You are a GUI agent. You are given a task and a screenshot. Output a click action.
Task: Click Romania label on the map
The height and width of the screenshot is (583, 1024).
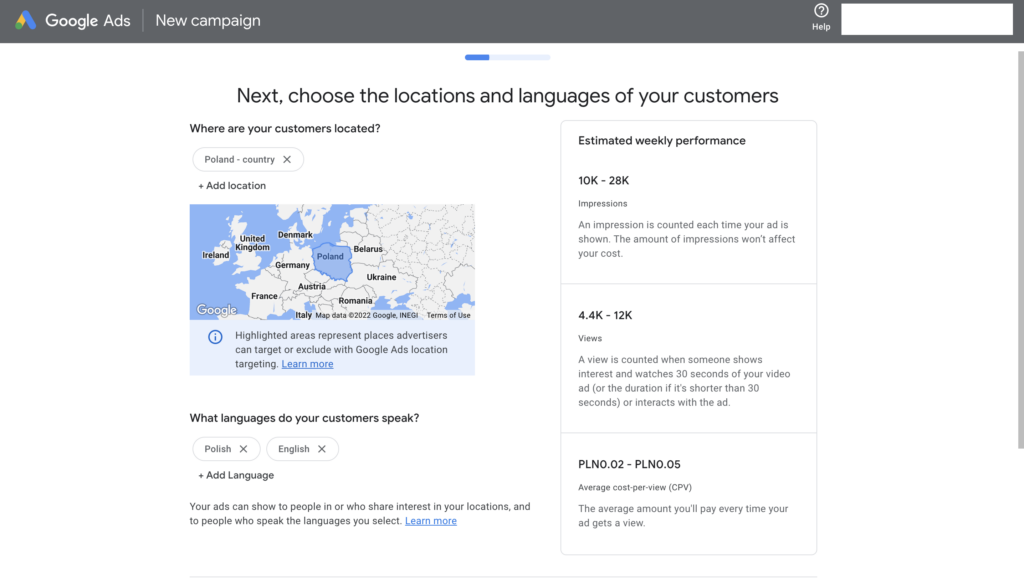tap(355, 301)
